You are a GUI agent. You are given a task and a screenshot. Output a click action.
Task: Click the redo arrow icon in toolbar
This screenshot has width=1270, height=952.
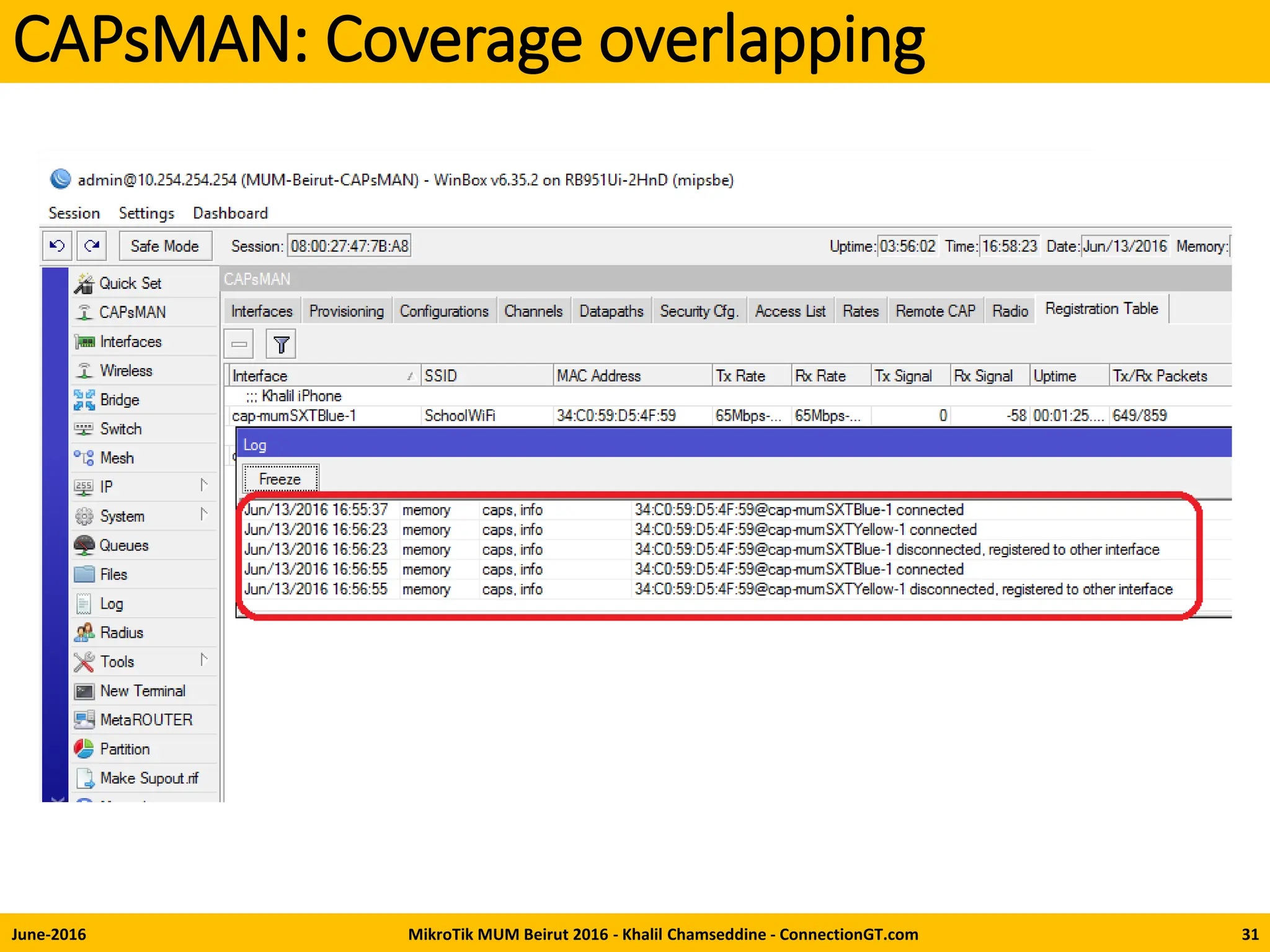92,246
